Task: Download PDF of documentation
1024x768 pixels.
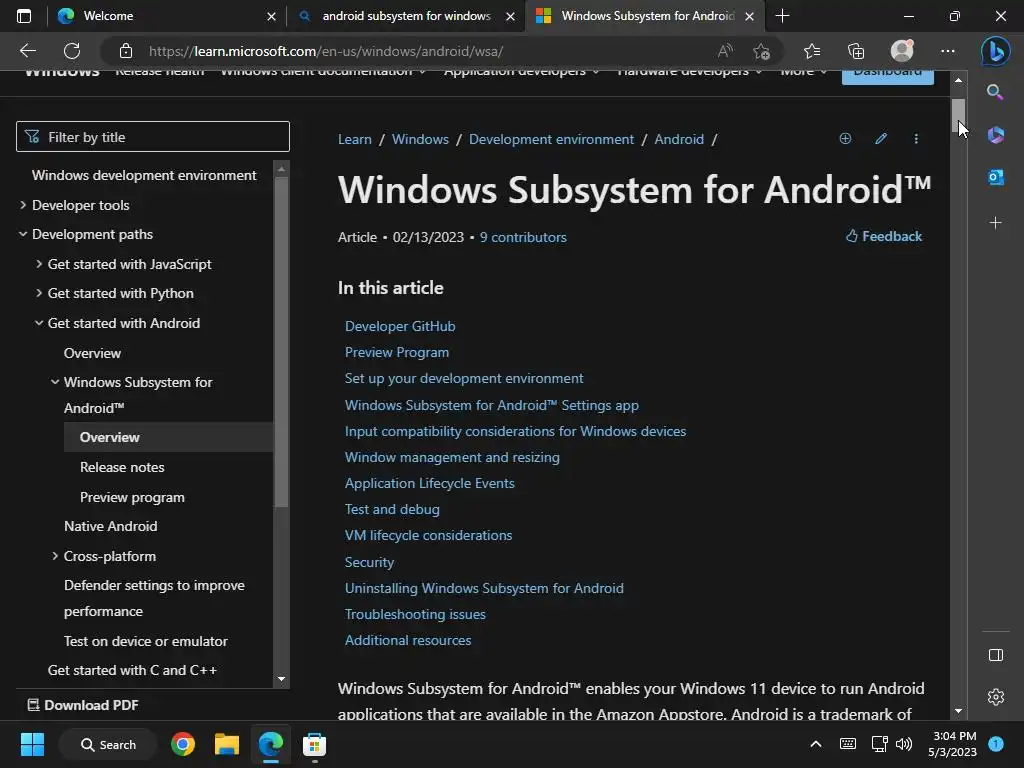Action: 83,705
